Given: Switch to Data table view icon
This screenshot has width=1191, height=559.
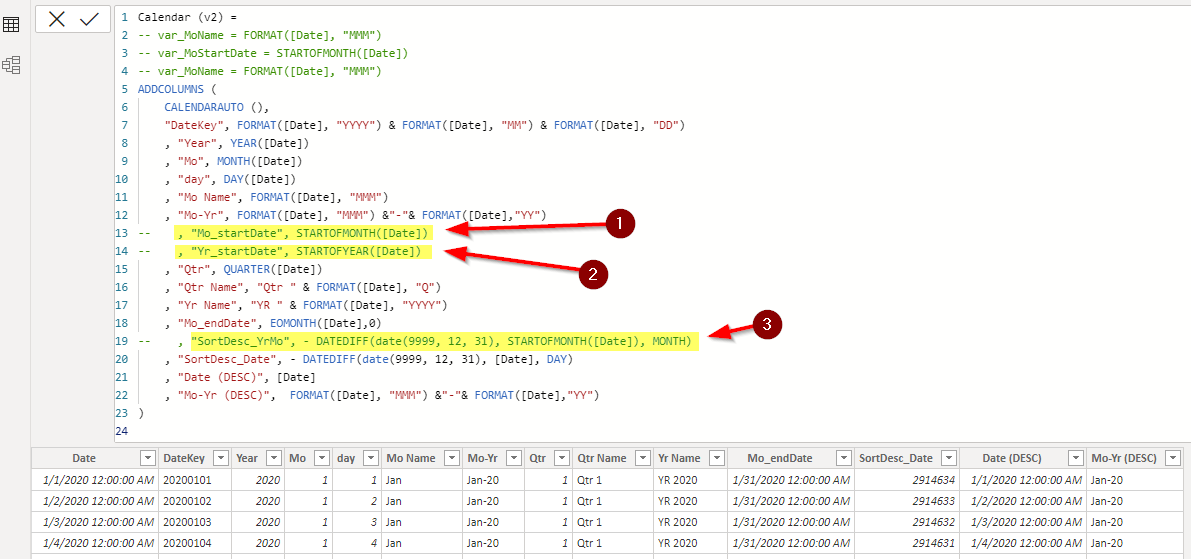Looking at the screenshot, I should point(11,25).
